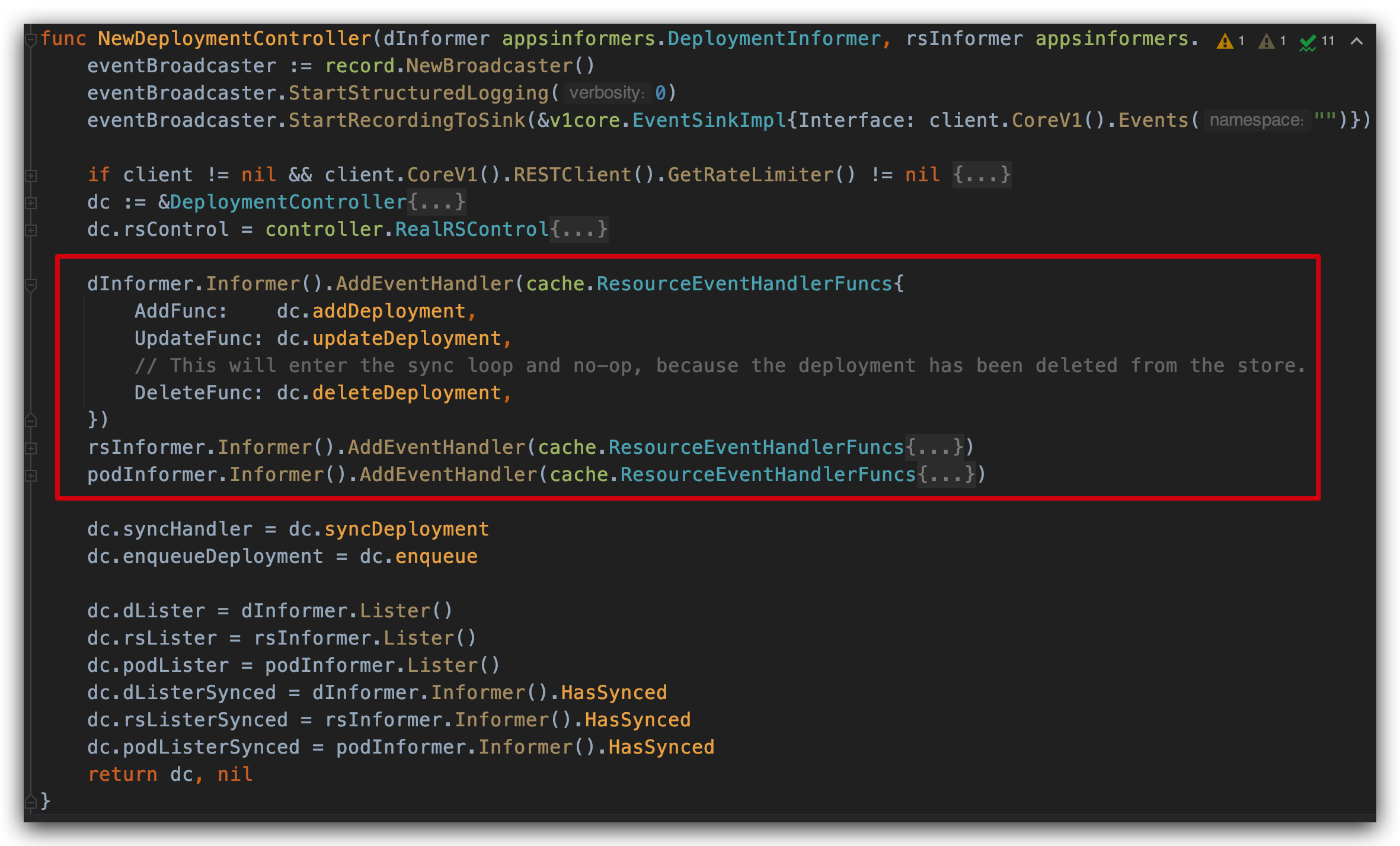Click the inspection widget's up chevron
Viewport: 1400px width, 846px height.
[1356, 41]
